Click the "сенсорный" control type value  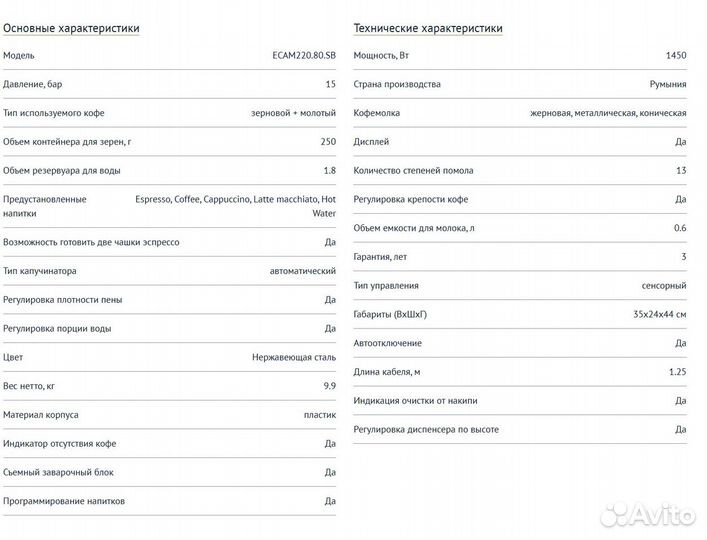point(664,286)
